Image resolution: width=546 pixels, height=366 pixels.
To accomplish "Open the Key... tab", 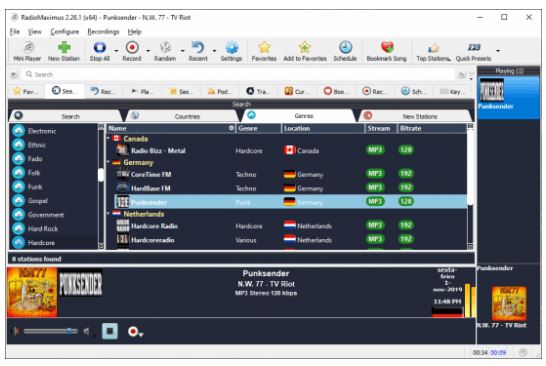I will pos(452,92).
